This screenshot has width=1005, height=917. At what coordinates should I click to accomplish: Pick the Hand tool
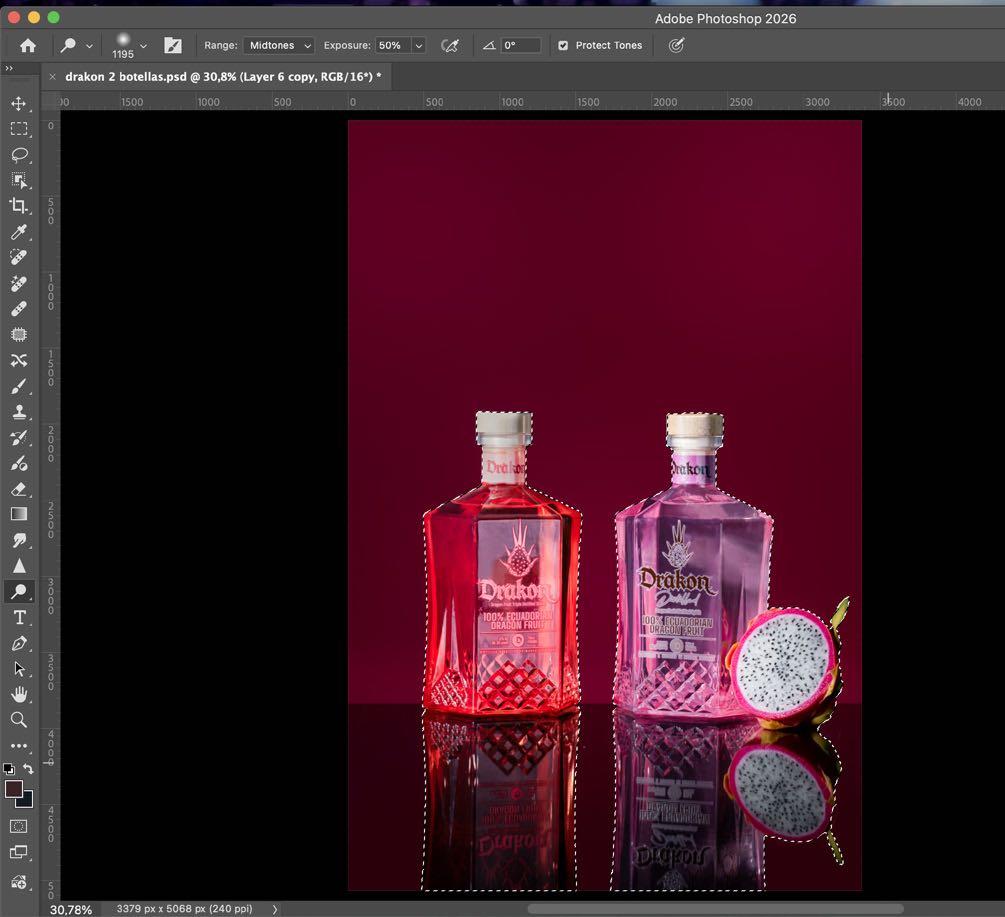point(19,694)
